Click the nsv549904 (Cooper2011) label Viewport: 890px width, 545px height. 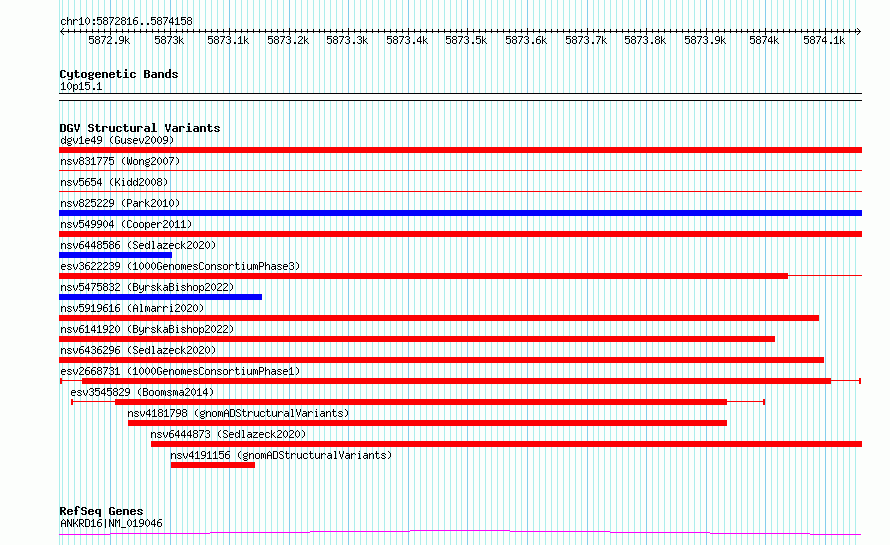tap(126, 224)
